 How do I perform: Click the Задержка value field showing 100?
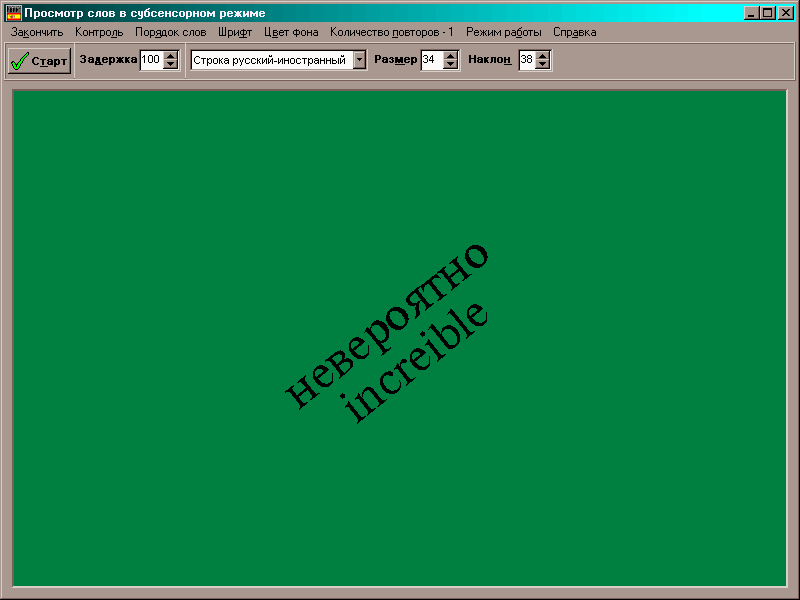pos(152,60)
